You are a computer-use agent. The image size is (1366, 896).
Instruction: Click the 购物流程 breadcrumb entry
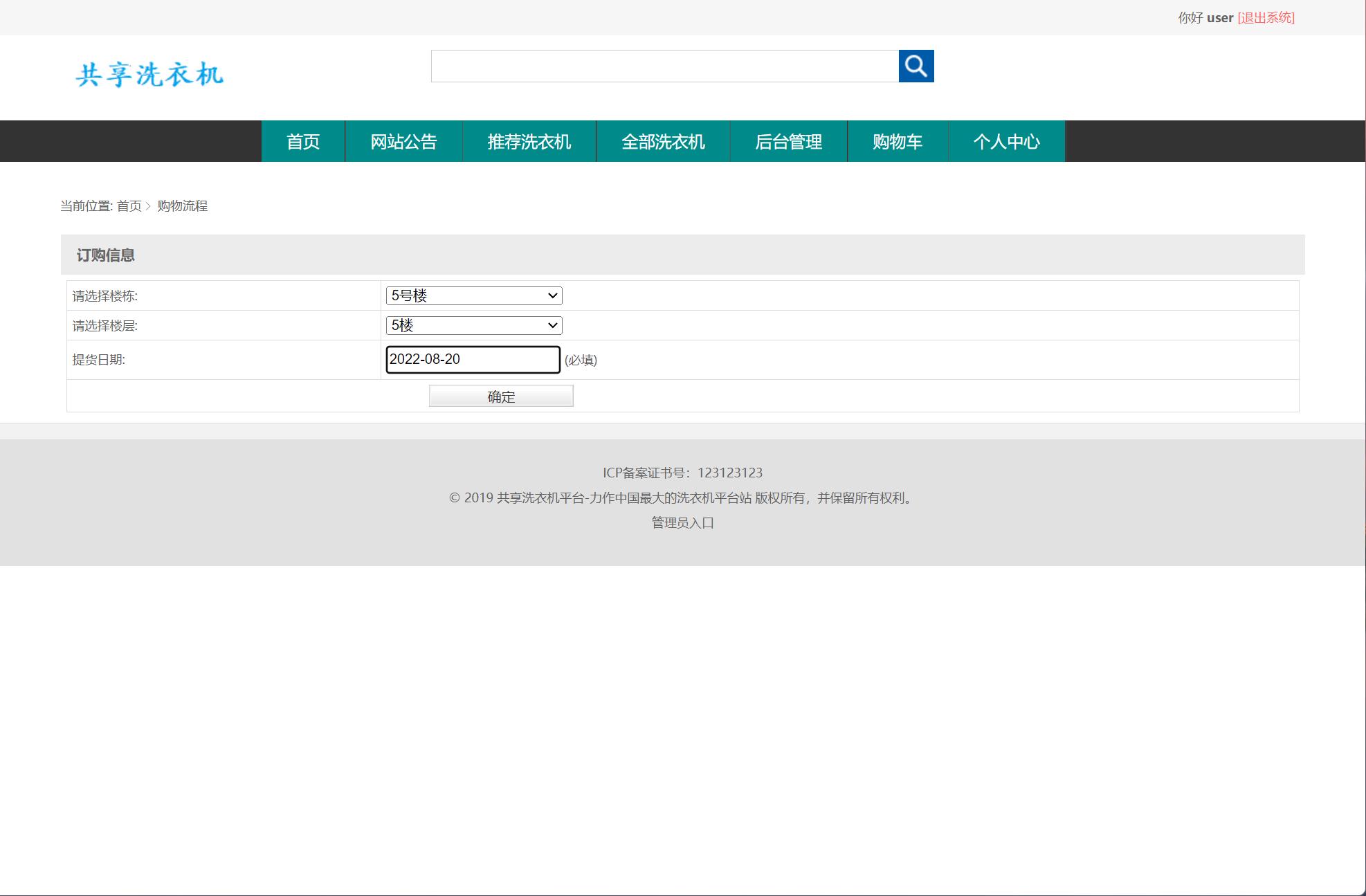pos(183,206)
